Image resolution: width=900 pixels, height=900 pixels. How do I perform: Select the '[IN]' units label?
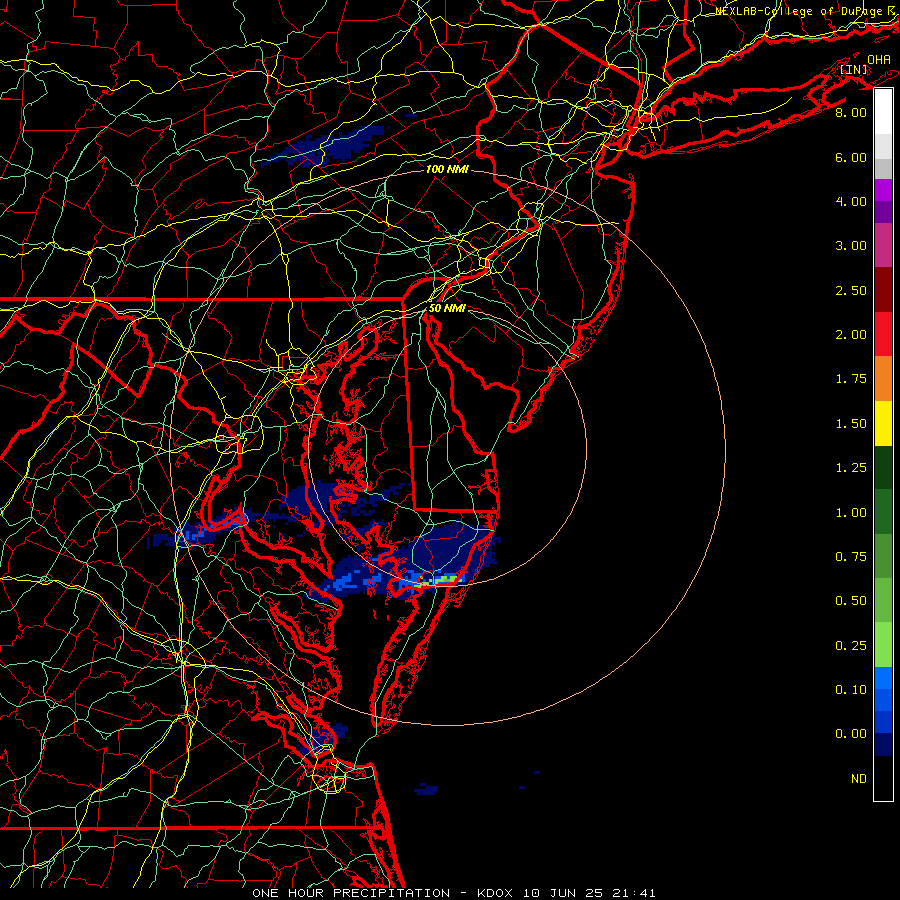click(854, 70)
